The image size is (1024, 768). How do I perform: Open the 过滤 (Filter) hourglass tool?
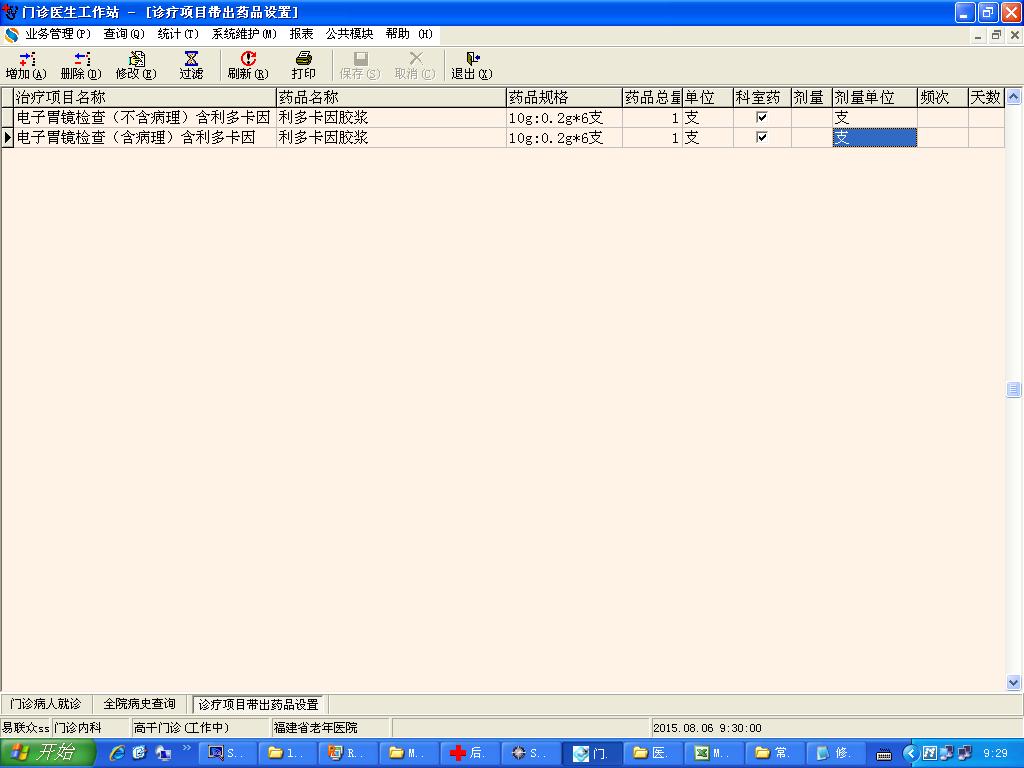pyautogui.click(x=191, y=65)
